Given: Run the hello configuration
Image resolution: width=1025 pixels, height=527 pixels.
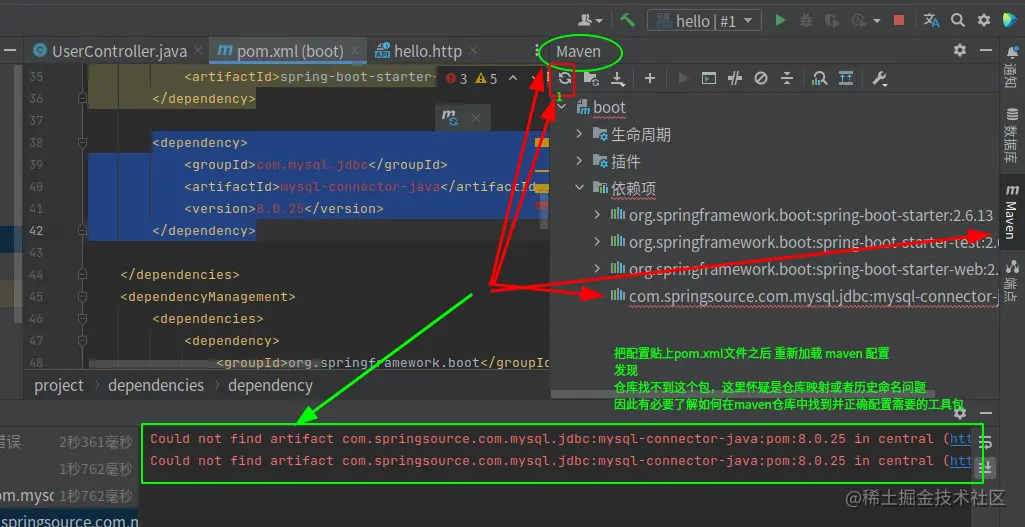Looking at the screenshot, I should [780, 20].
